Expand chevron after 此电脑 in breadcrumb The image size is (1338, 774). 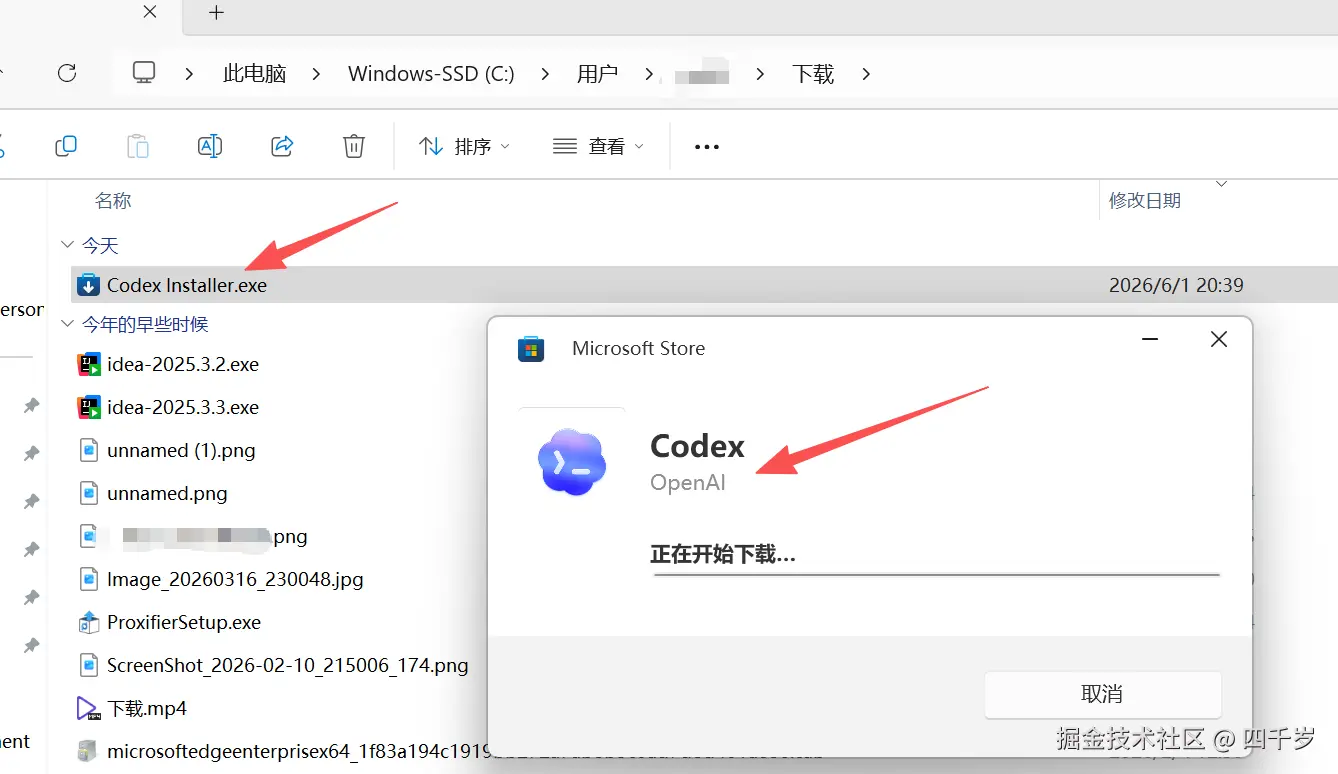coord(317,74)
